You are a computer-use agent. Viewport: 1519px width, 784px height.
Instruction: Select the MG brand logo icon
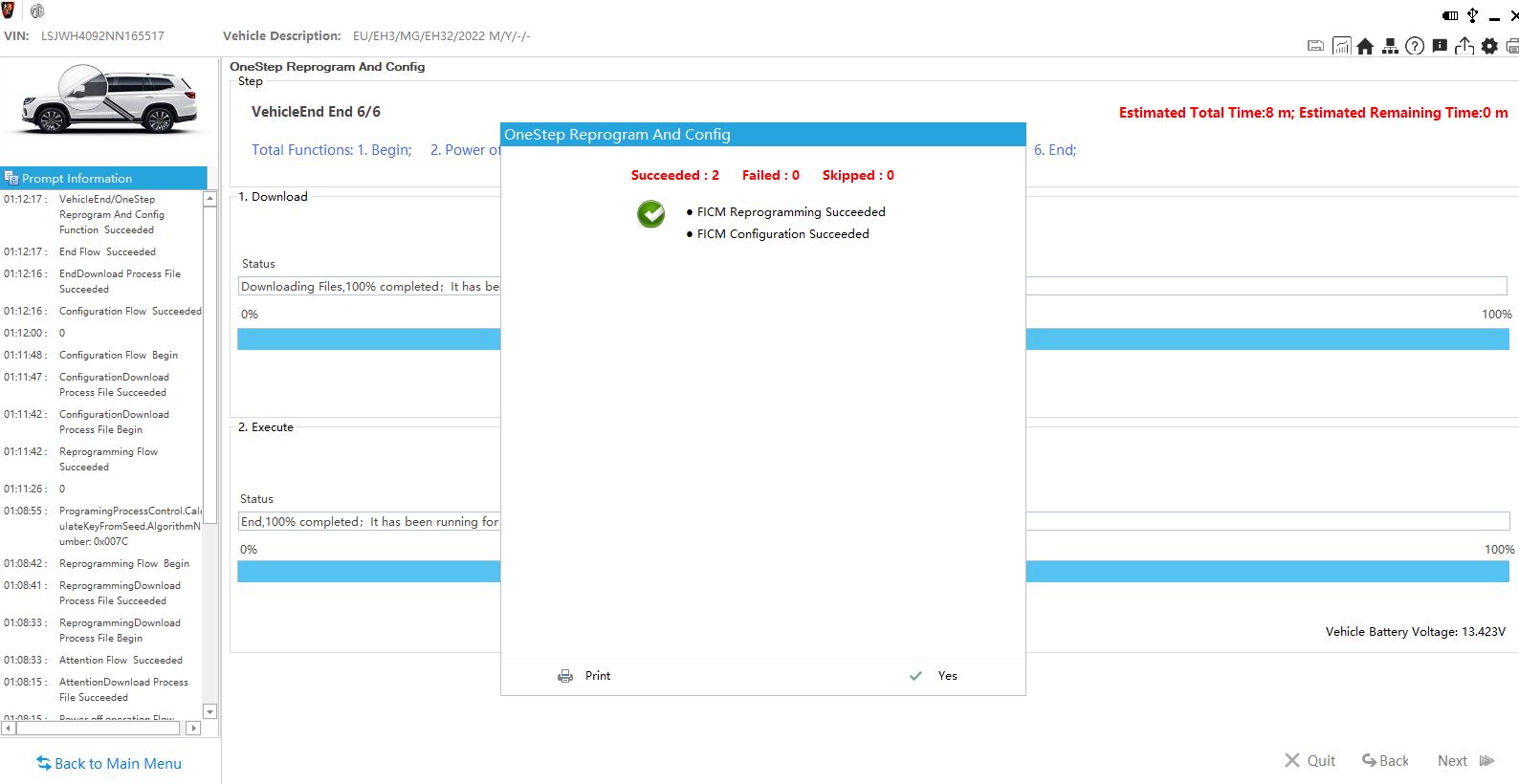point(37,11)
